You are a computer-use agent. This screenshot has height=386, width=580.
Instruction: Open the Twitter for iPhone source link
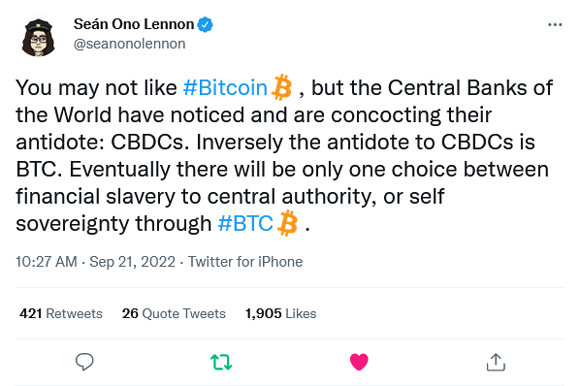click(245, 262)
